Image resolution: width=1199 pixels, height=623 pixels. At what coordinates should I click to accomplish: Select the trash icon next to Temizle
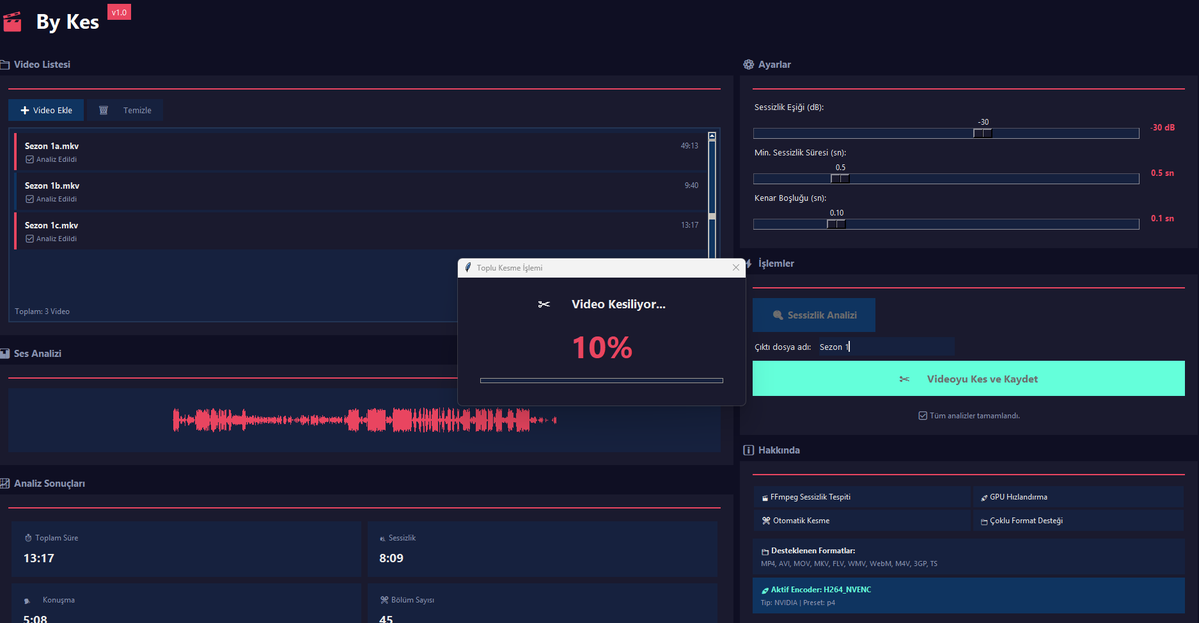point(103,110)
